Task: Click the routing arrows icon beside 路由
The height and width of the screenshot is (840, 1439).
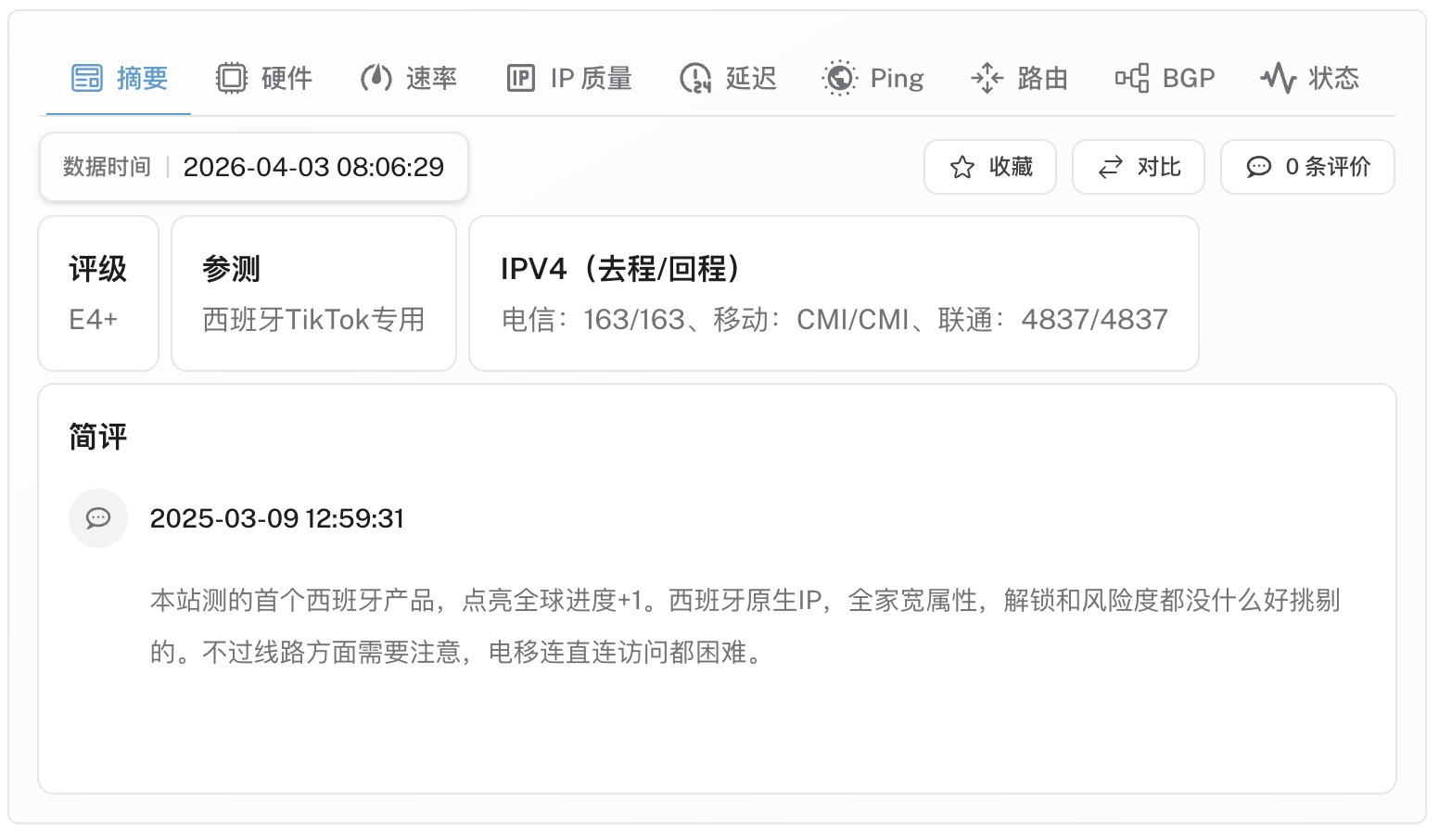Action: [987, 78]
